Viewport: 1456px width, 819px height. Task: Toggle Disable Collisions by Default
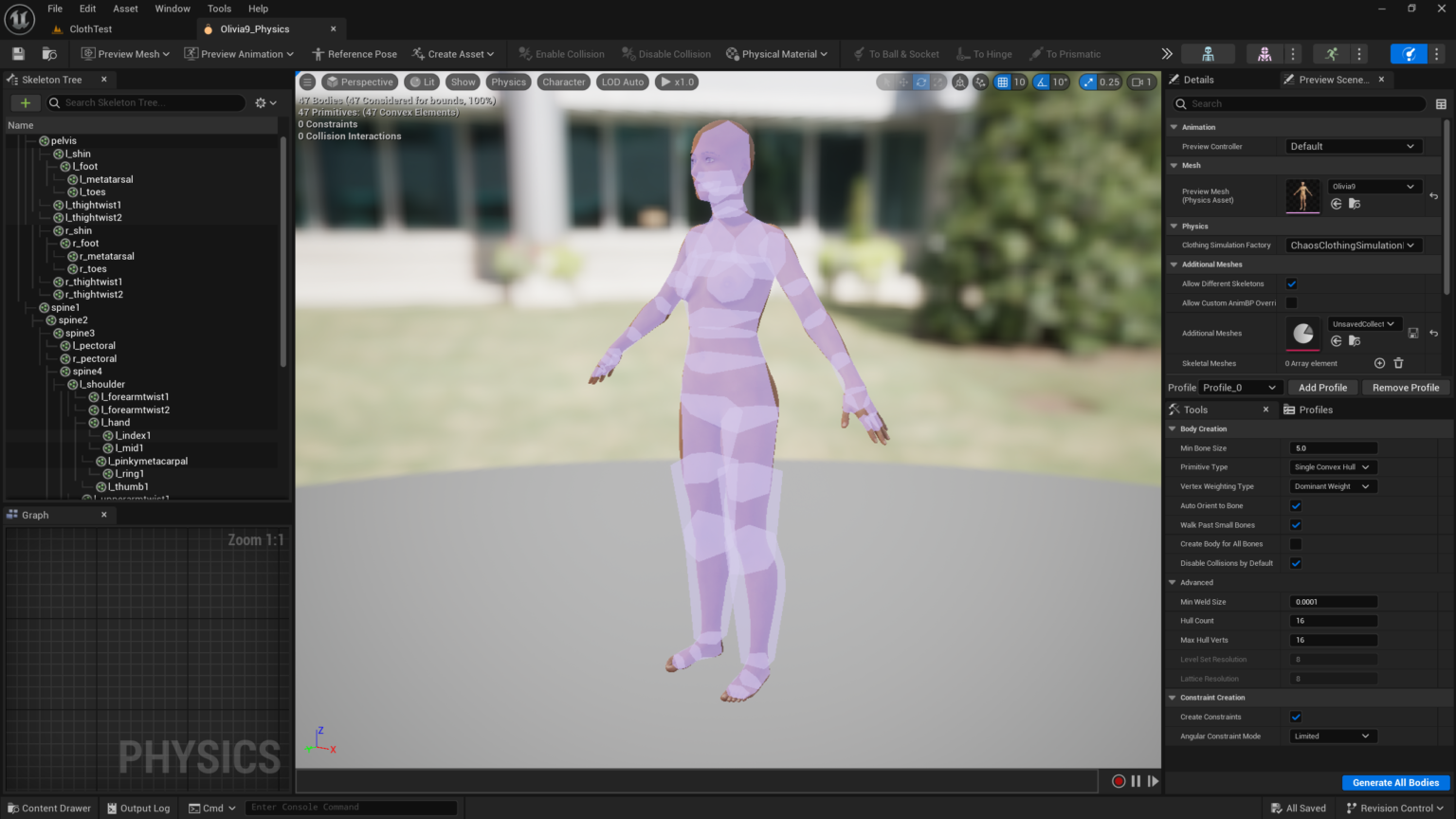(x=1296, y=563)
